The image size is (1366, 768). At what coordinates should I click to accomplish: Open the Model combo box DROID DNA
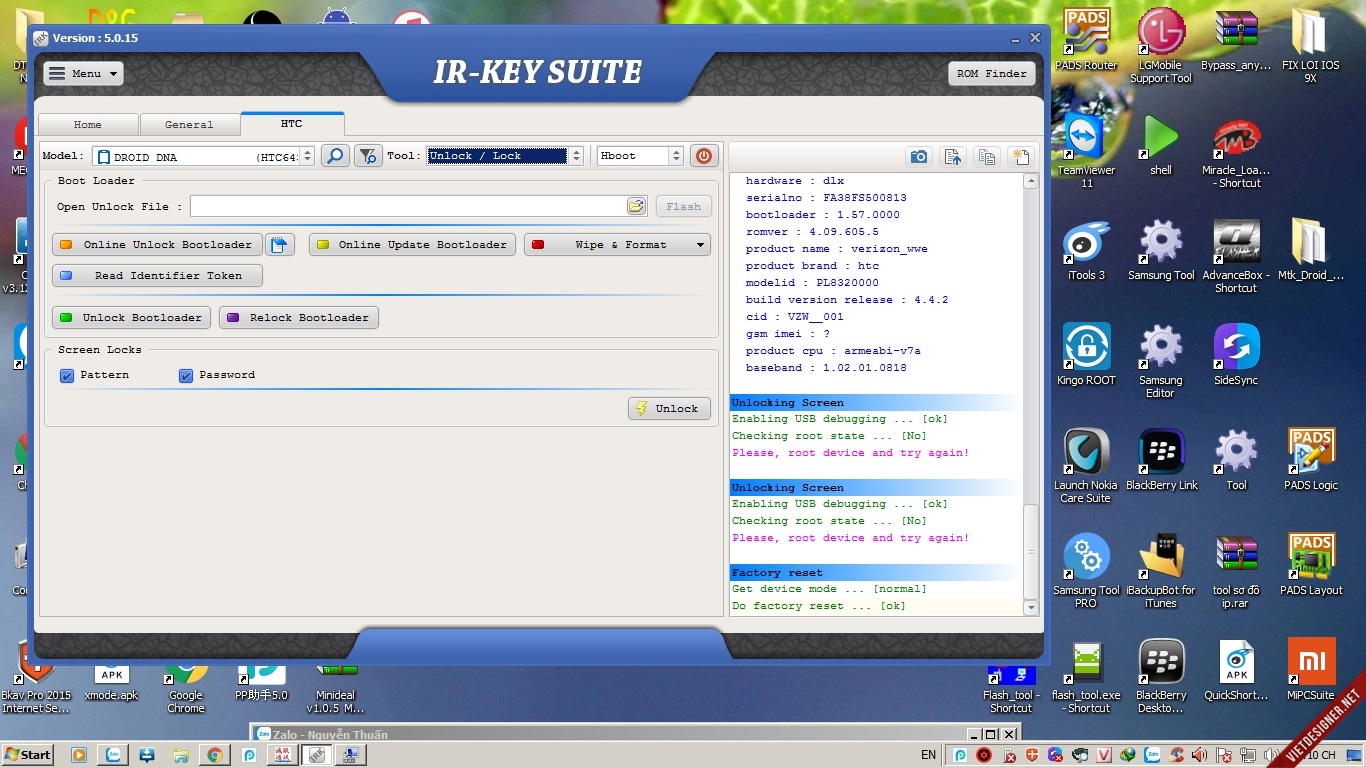pos(204,156)
